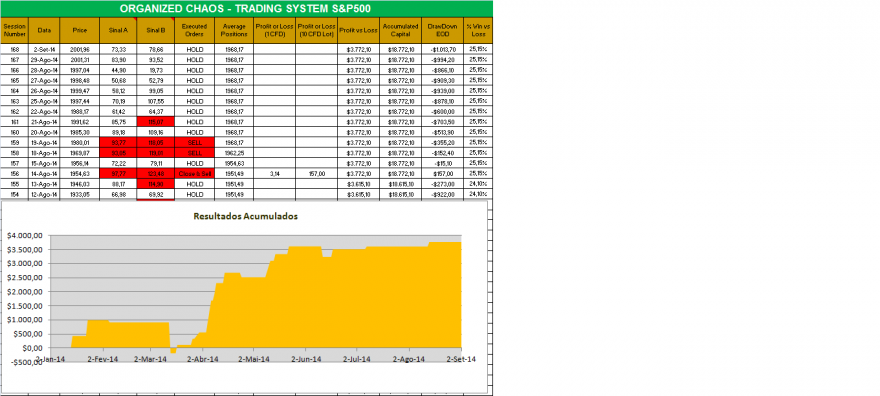880x396 pixels.
Task: Select the 'Profit or Loss (10 CFD Lot)' header
Action: tap(317, 30)
